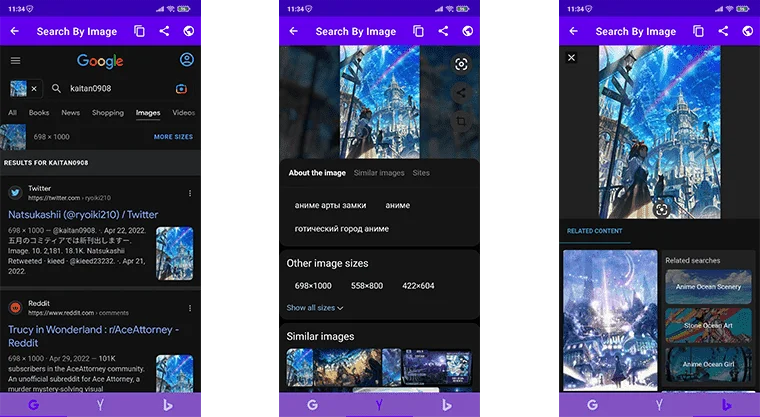Open globe browser icon in left phone header
Image resolution: width=760 pixels, height=417 pixels.
click(189, 31)
